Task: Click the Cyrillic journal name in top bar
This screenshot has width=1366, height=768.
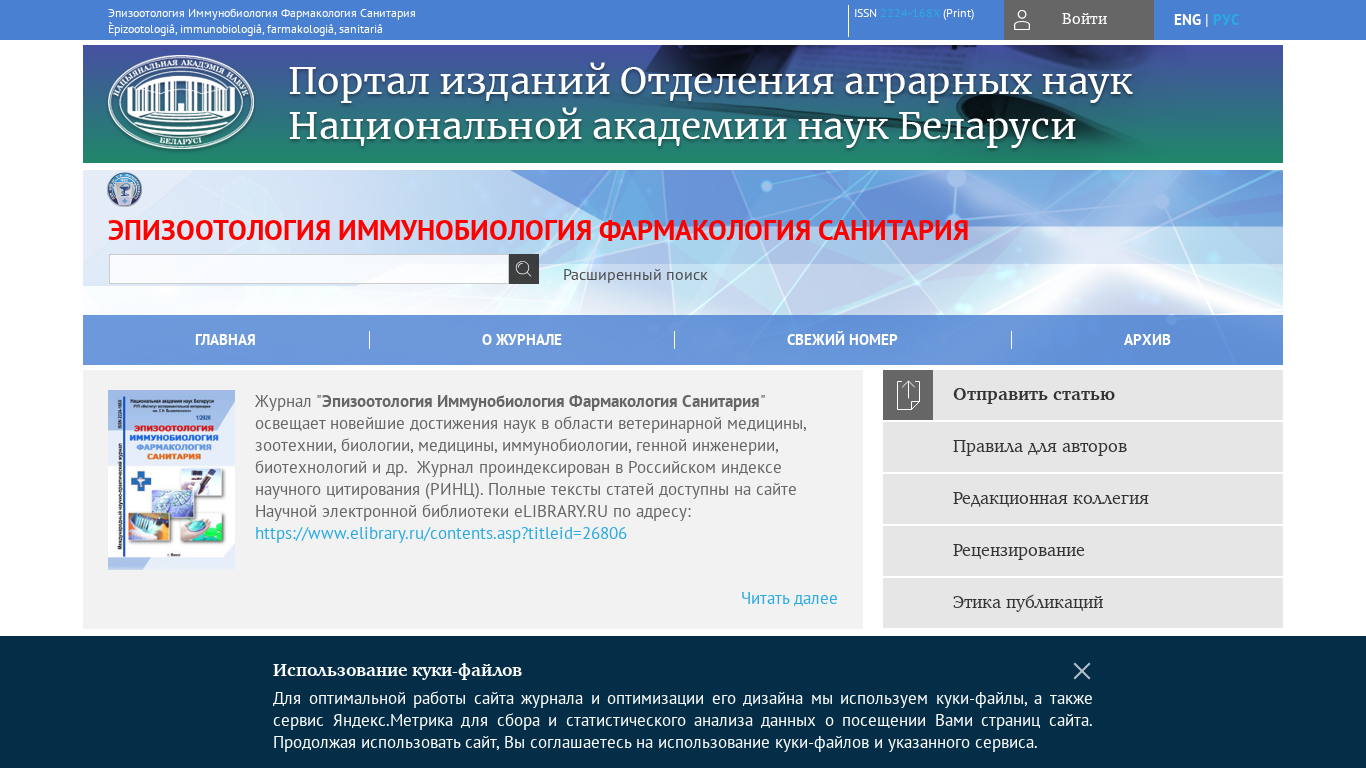Action: (x=262, y=13)
